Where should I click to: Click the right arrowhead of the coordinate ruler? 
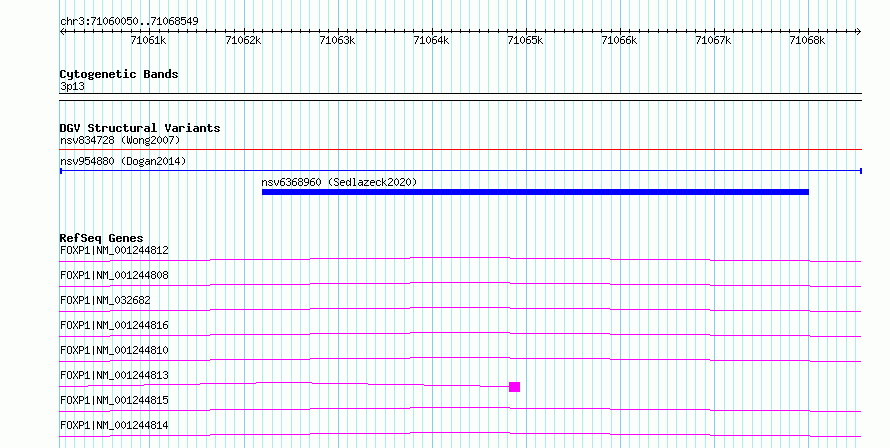(859, 32)
